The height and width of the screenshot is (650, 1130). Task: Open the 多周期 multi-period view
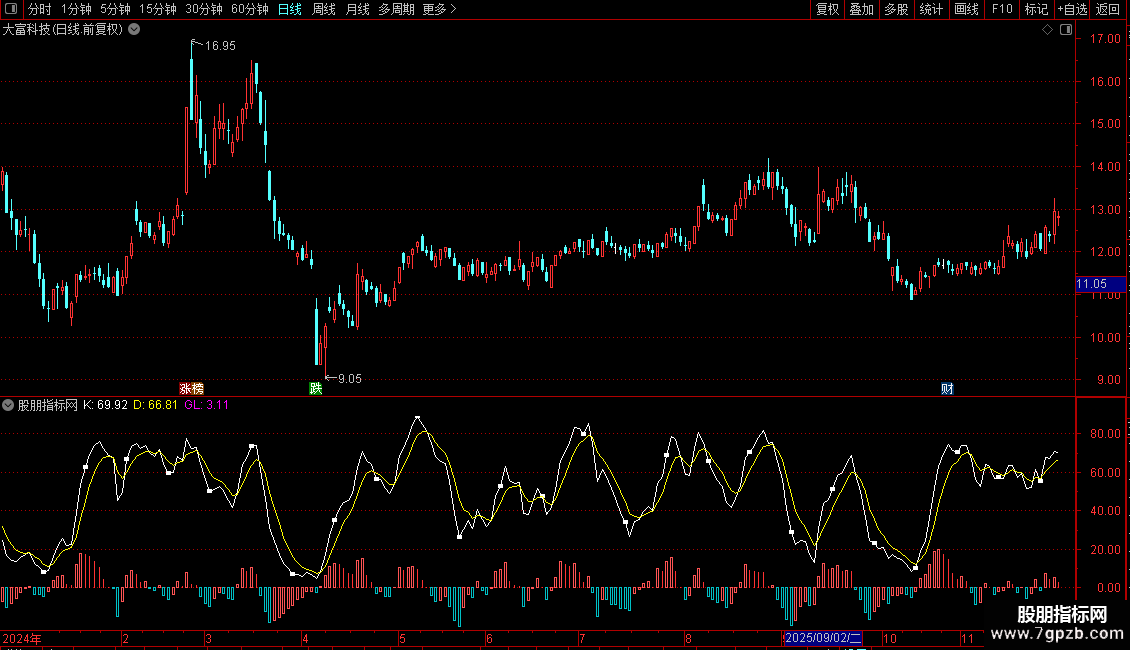396,9
